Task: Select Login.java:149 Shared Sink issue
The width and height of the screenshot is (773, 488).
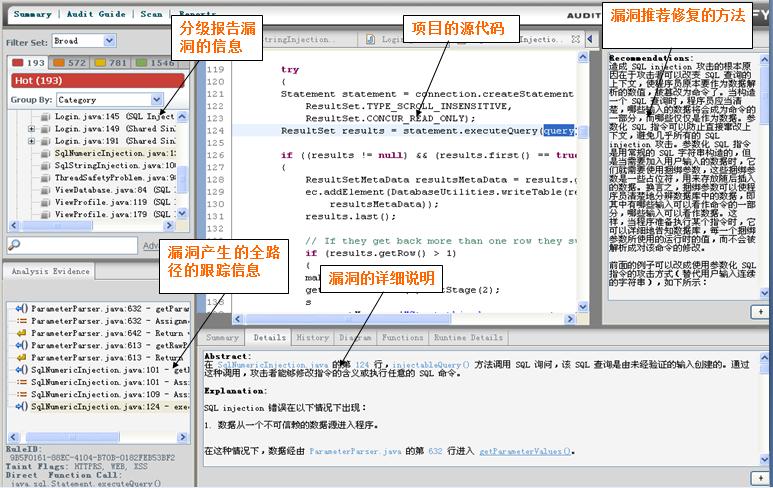Action: 114,129
